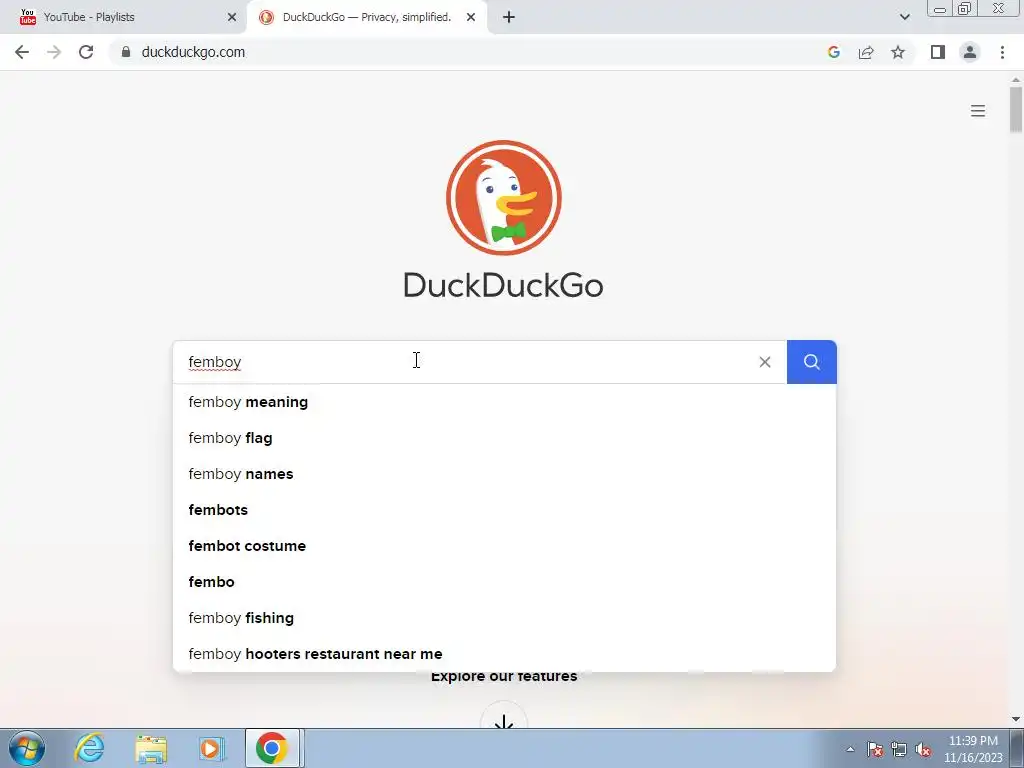Click the blue search magnifier button

click(811, 362)
